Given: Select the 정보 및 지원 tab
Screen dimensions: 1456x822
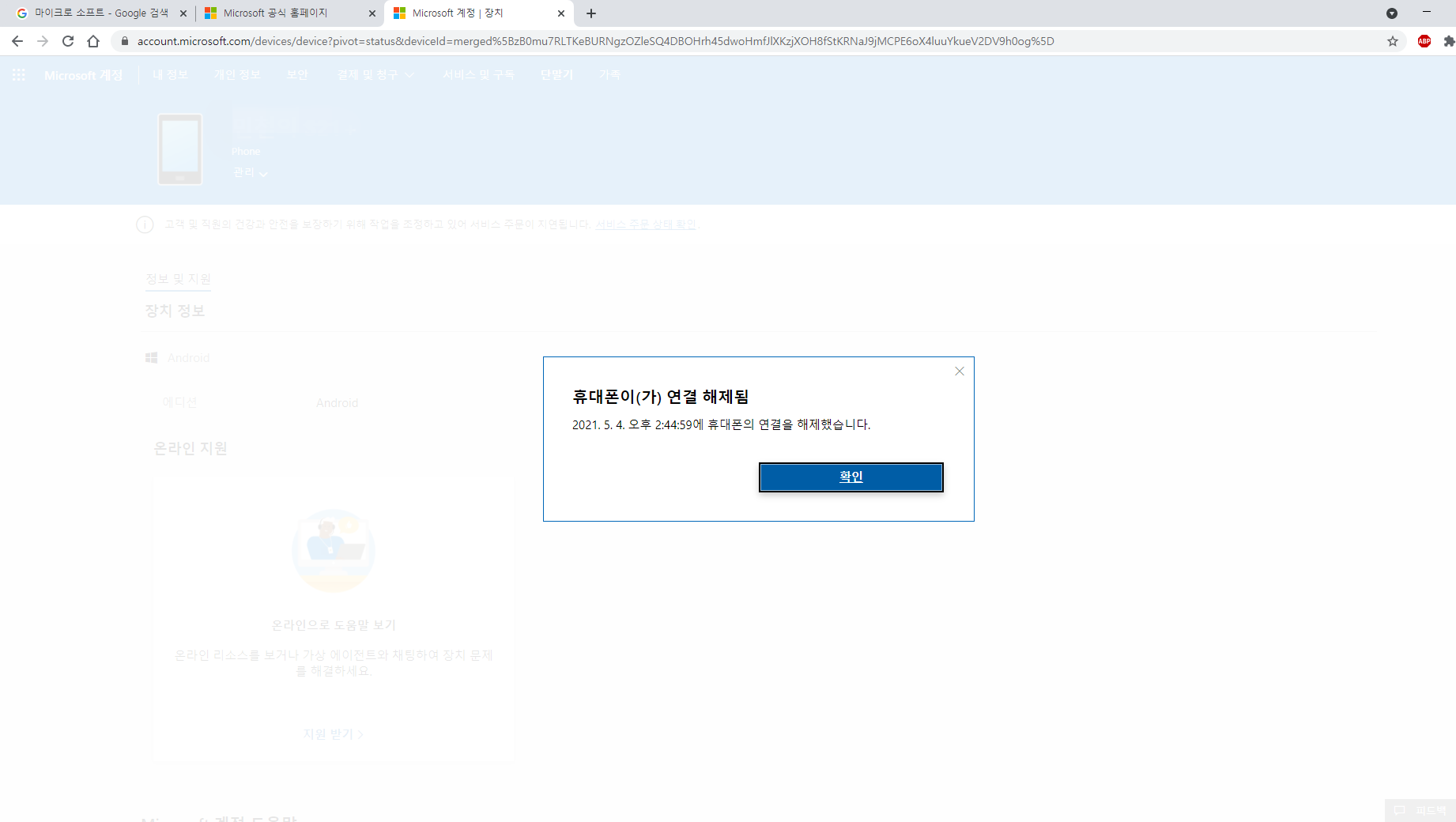Looking at the screenshot, I should tap(178, 279).
